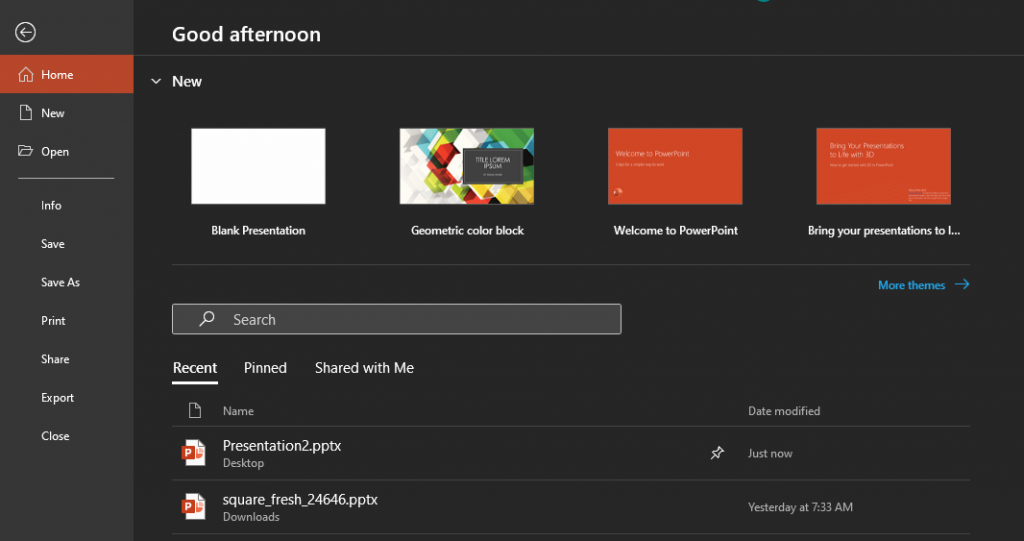Click 'Yesterday at 7:33 AM' date entry
Screen dimensions: 1024x541
(x=800, y=507)
